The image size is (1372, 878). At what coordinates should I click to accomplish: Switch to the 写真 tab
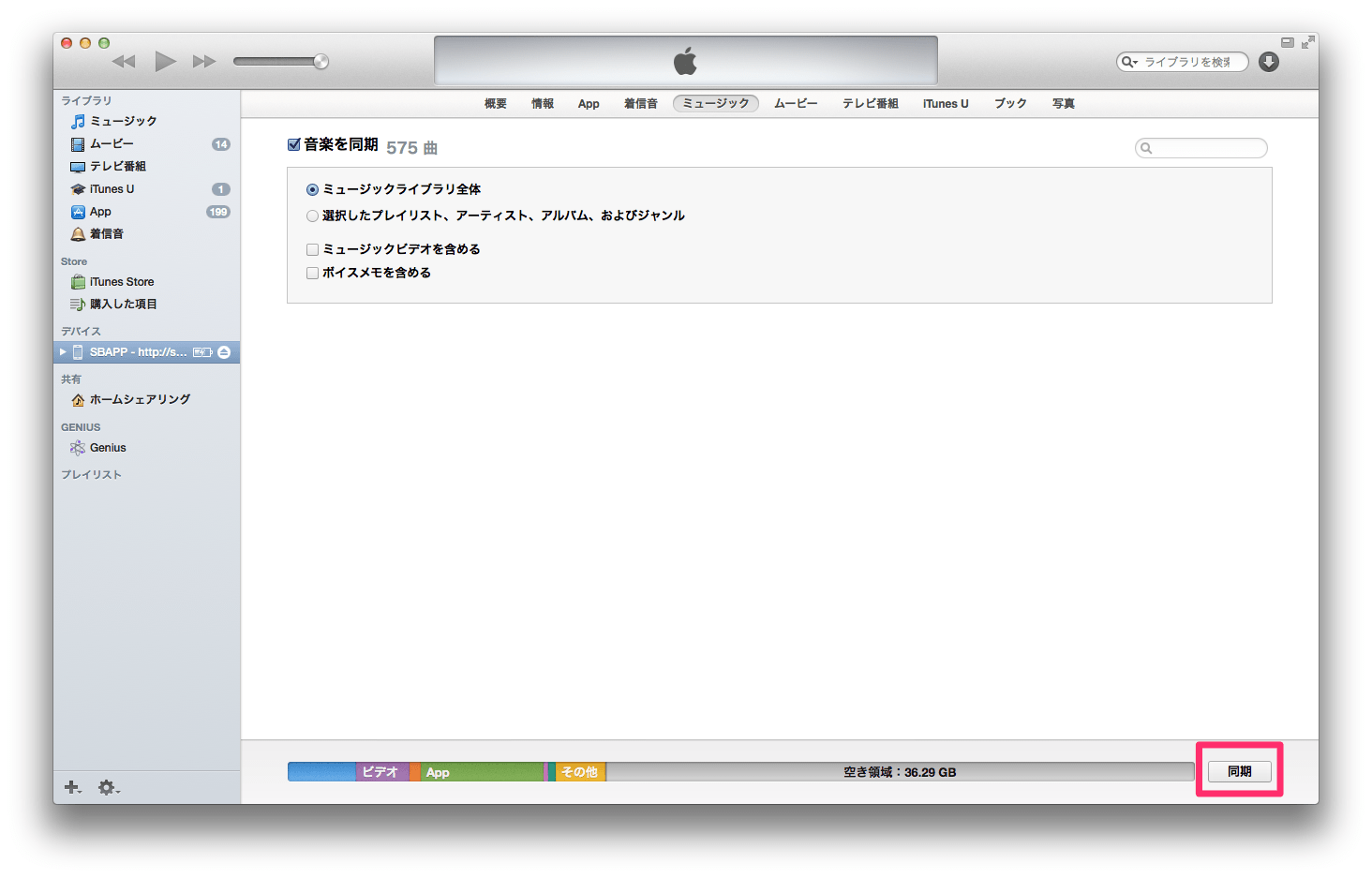(x=1064, y=104)
